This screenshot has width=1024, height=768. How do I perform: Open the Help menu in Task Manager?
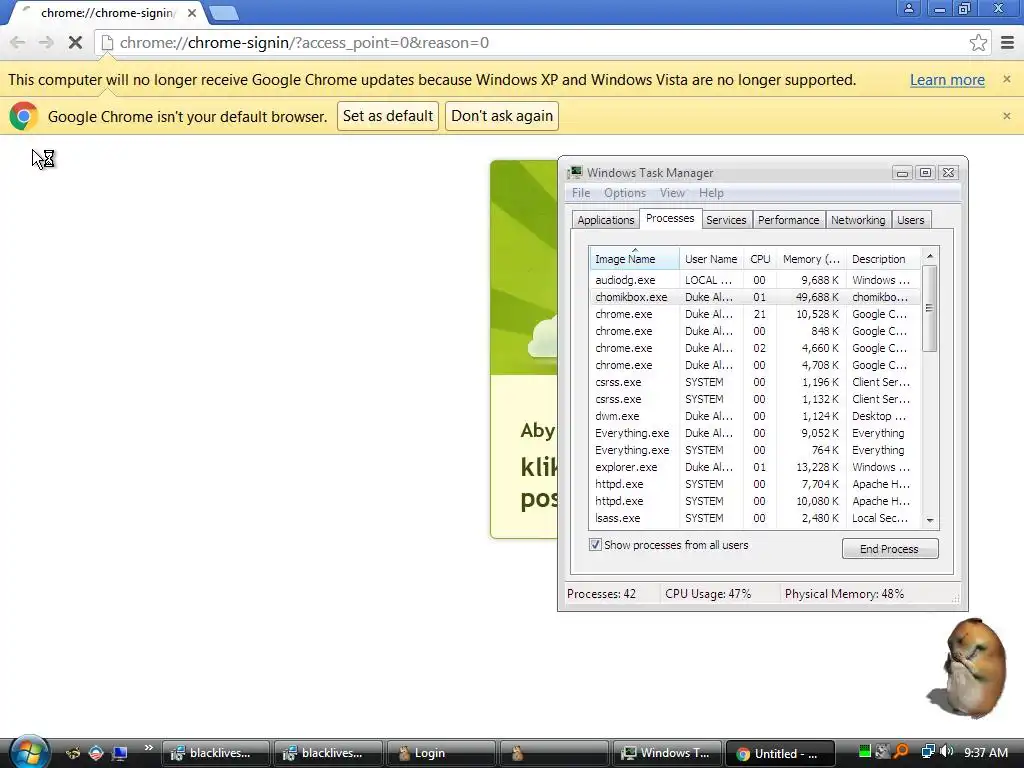[x=711, y=193]
